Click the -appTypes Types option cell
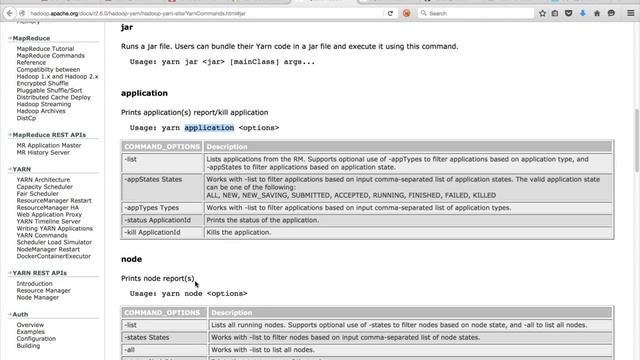640x360 pixels. pyautogui.click(x=162, y=208)
